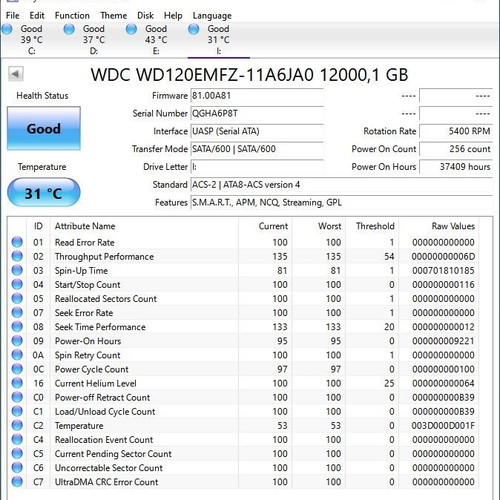Click the ID column header
The height and width of the screenshot is (500, 500).
coord(38,226)
